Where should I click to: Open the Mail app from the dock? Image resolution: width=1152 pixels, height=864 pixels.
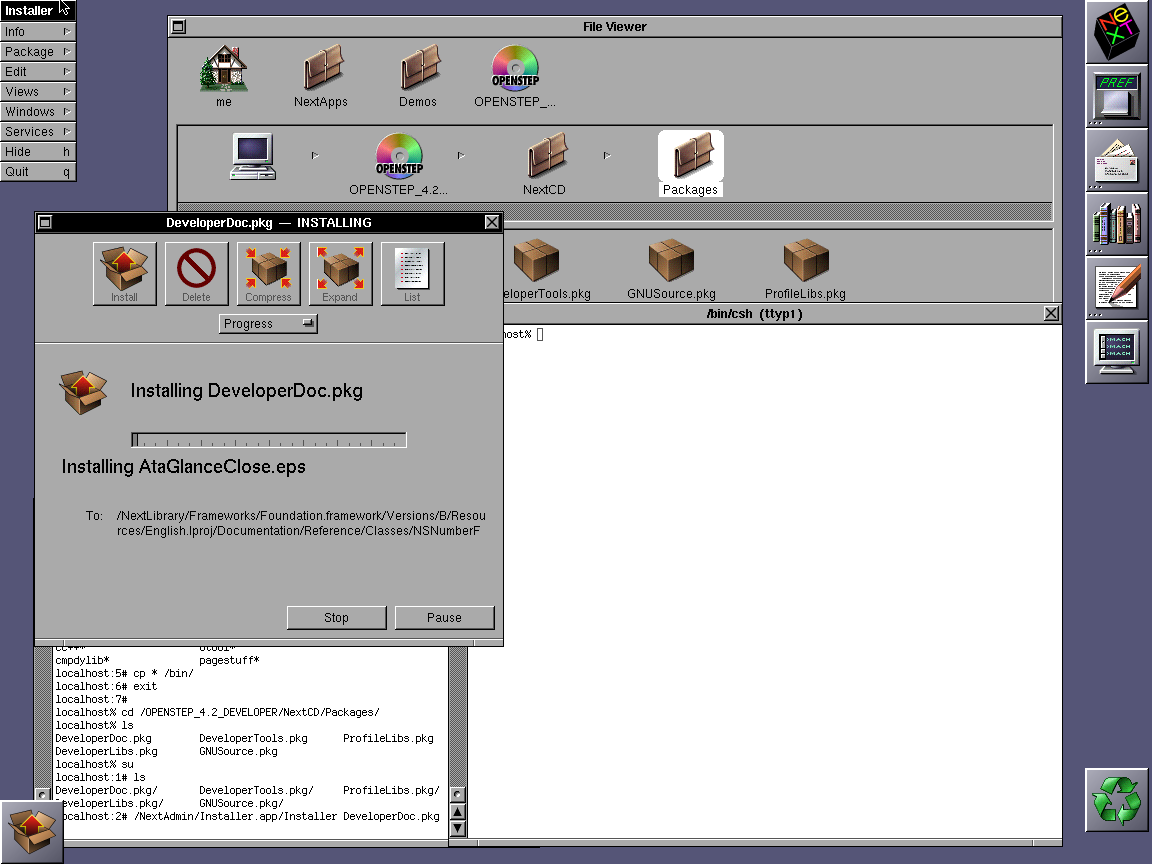1116,160
